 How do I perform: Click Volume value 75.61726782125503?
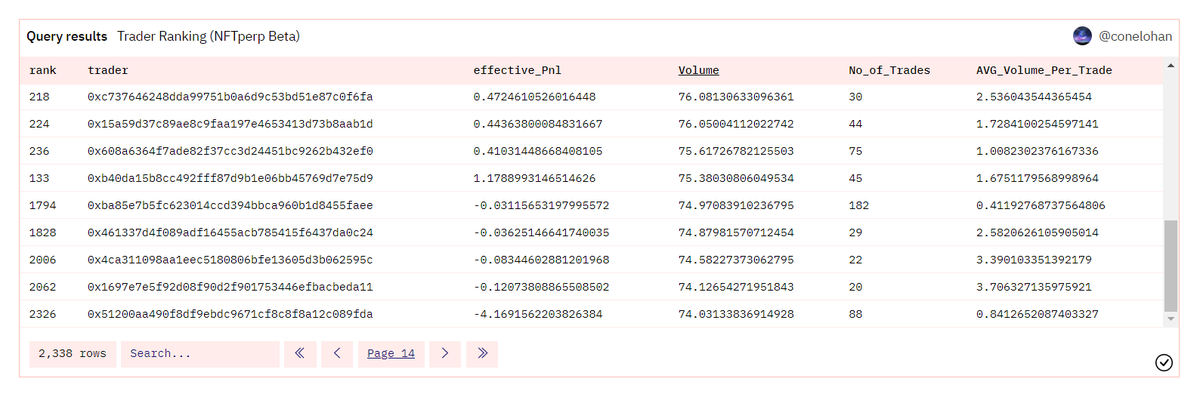click(x=736, y=151)
